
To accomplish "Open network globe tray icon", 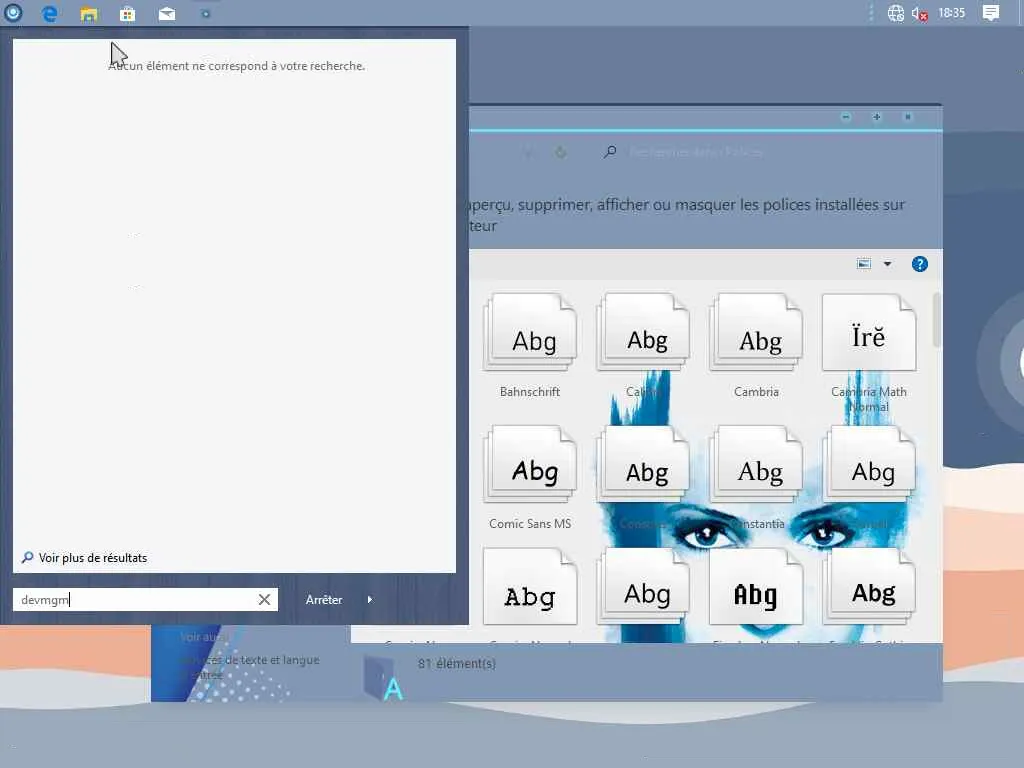I will tap(895, 13).
